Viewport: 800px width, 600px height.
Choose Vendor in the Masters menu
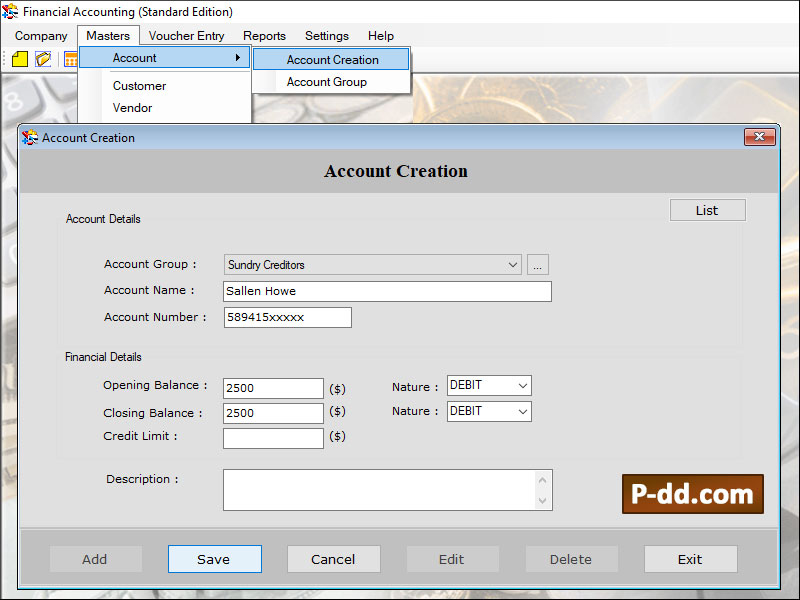[x=133, y=108]
